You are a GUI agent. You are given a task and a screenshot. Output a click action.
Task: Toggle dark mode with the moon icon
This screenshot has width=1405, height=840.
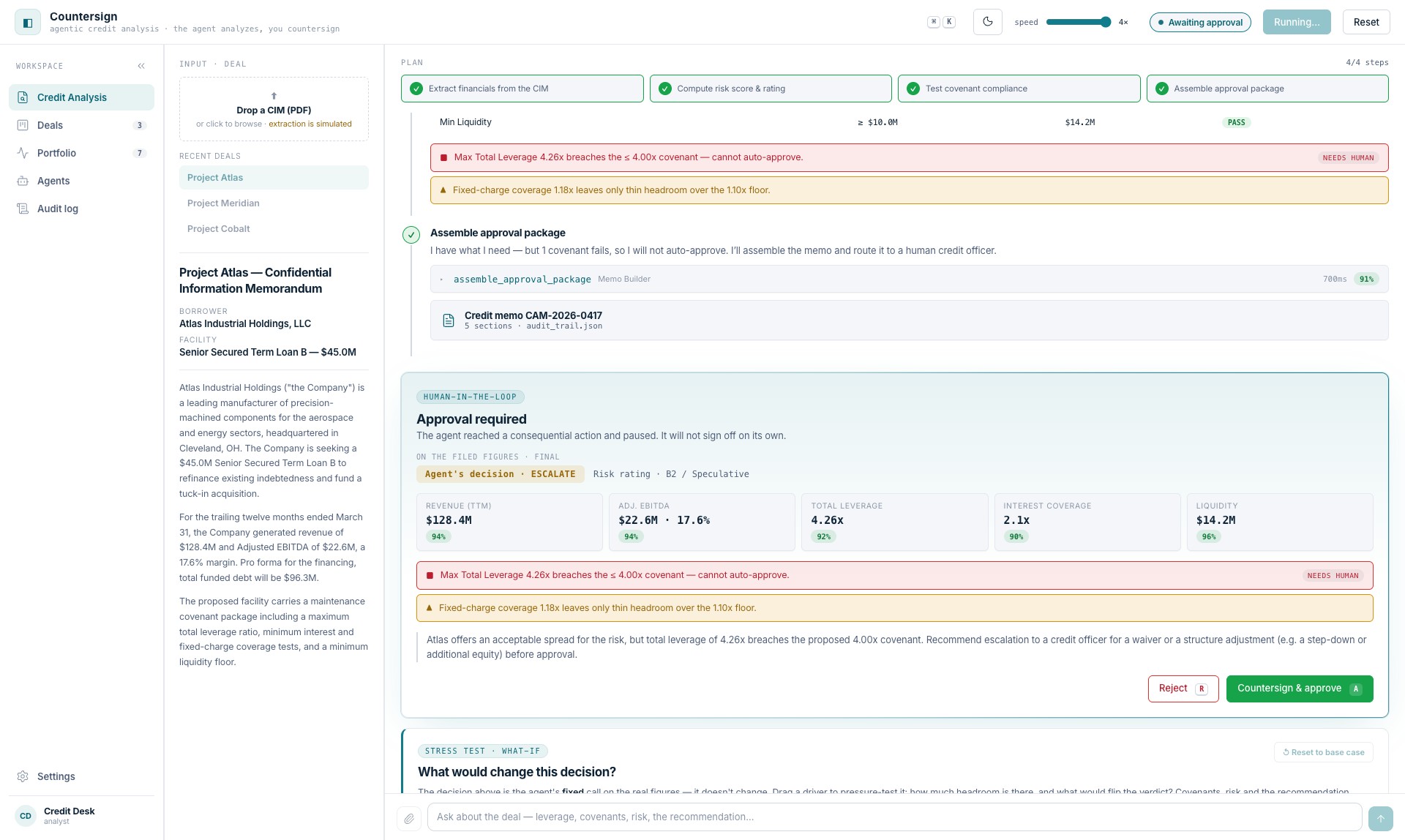987,22
